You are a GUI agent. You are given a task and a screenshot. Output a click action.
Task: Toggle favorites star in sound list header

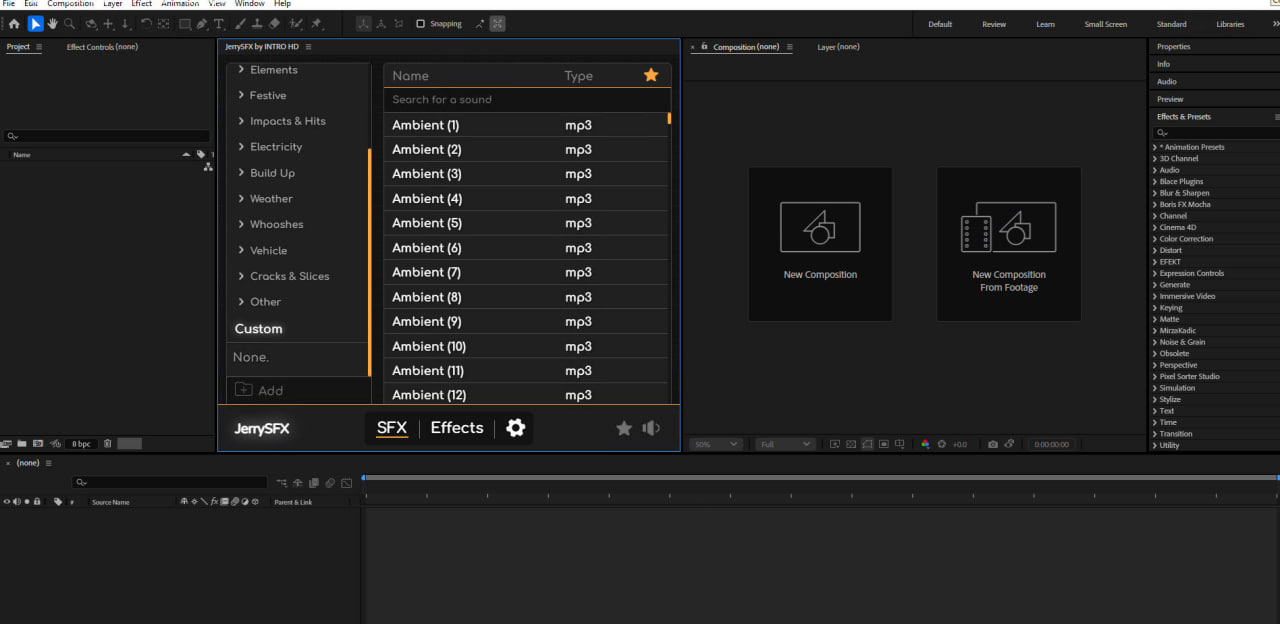click(x=651, y=75)
